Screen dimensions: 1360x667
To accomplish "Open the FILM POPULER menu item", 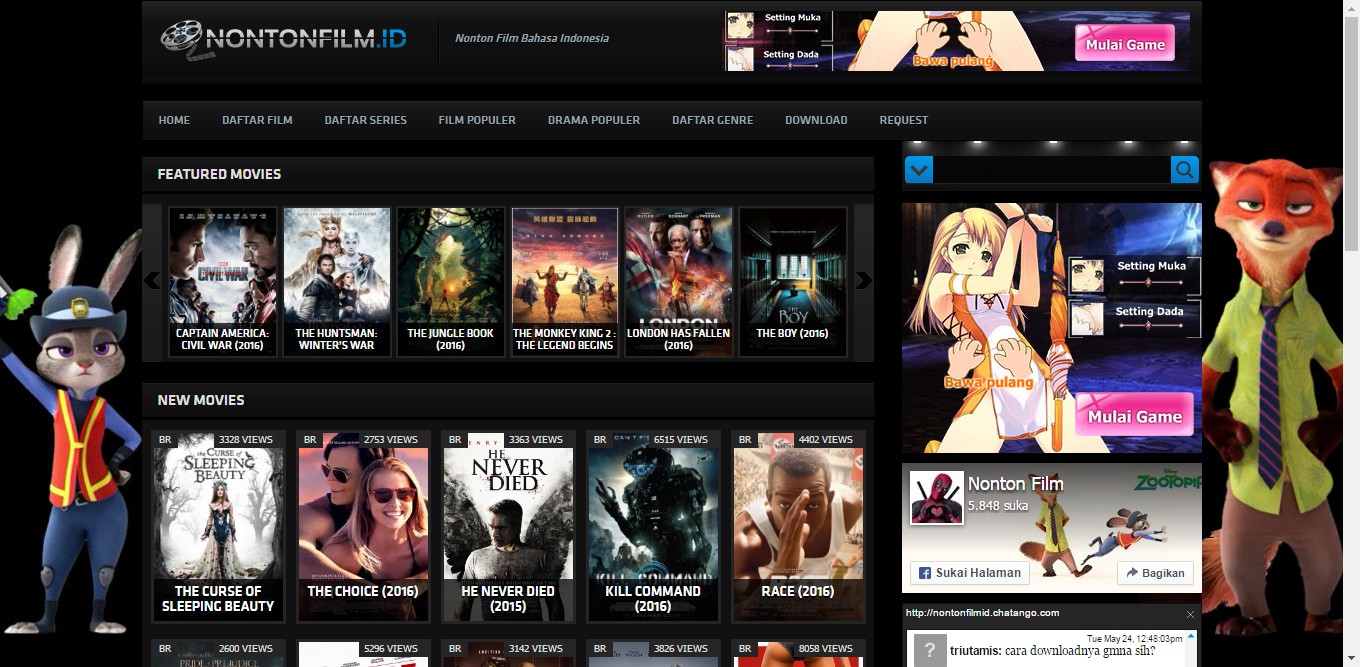I will [477, 120].
